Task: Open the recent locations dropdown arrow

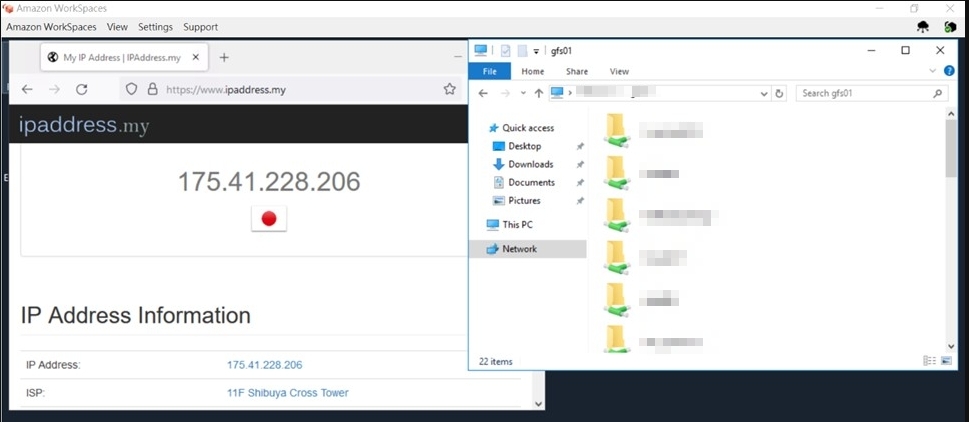Action: [523, 93]
